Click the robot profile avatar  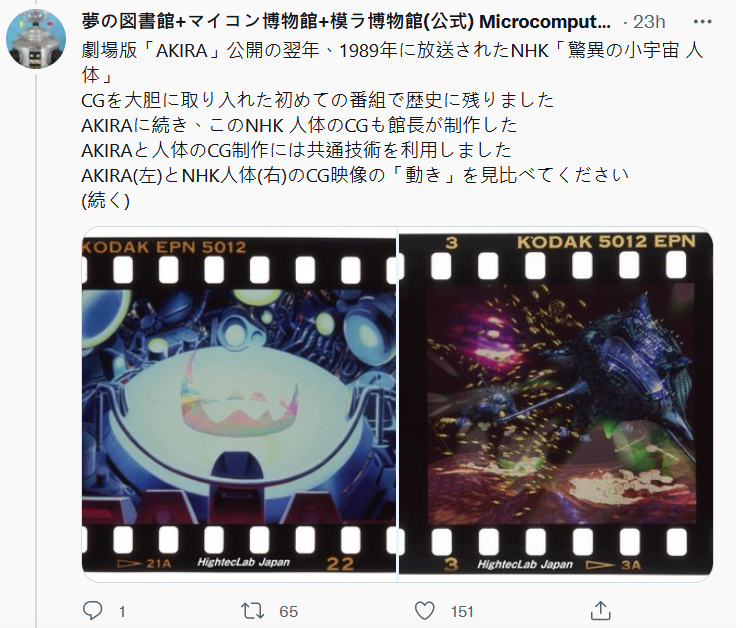[x=36, y=39]
